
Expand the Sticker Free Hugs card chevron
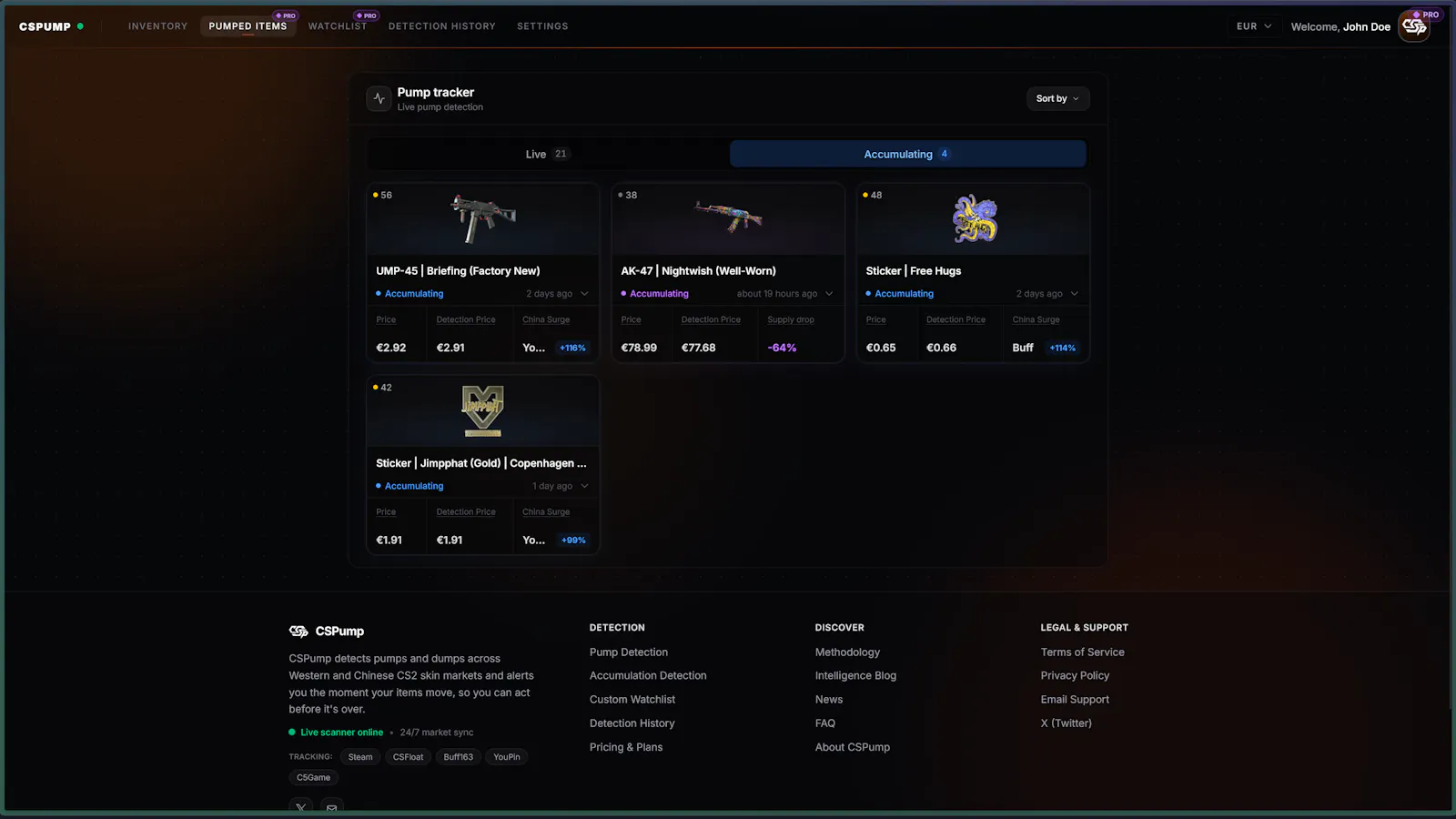(1074, 294)
